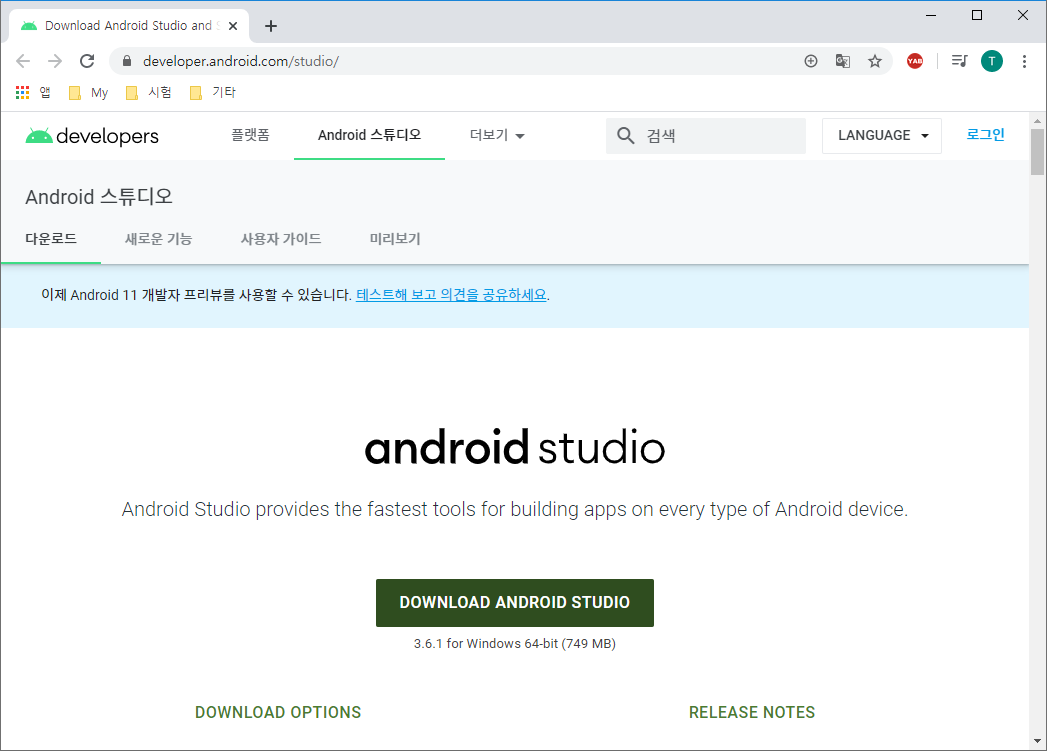This screenshot has width=1047, height=751.
Task: Click DOWNLOAD ANDROID STUDIO button
Action: tap(515, 603)
